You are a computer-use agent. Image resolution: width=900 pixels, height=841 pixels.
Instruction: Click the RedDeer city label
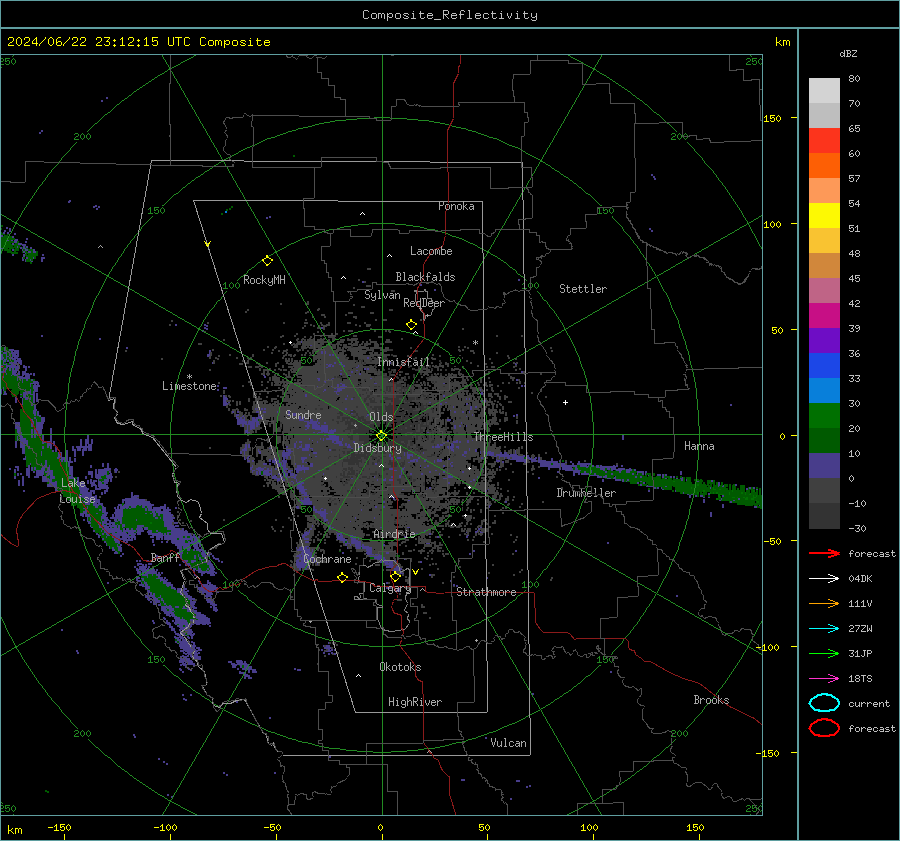[424, 303]
